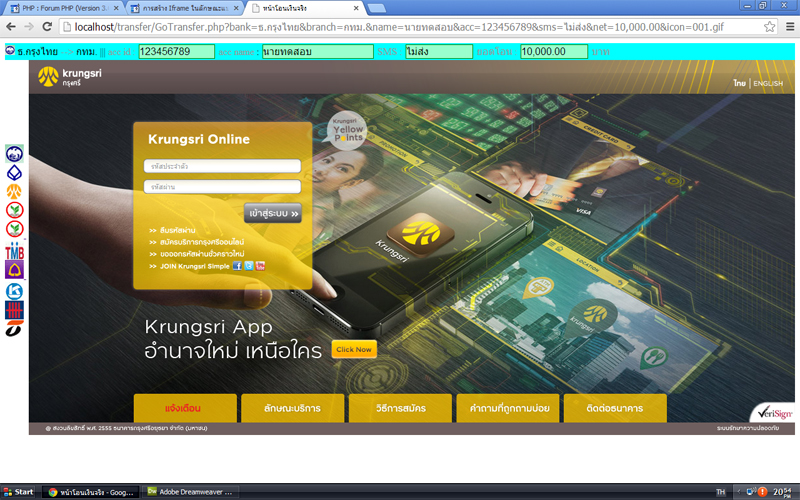Click the Krungsri password field

222,187
